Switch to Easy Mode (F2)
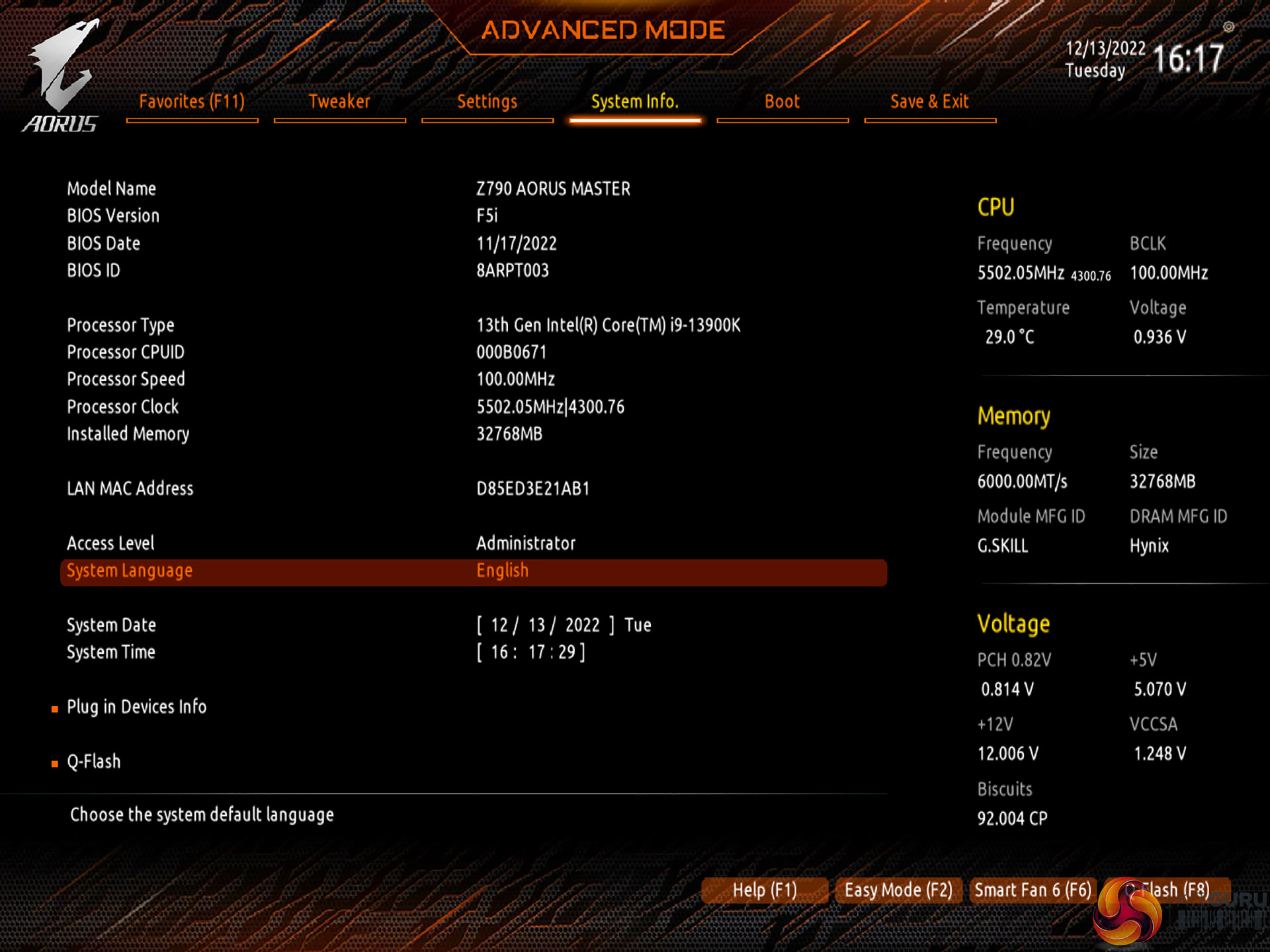This screenshot has height=952, width=1270. click(x=898, y=891)
